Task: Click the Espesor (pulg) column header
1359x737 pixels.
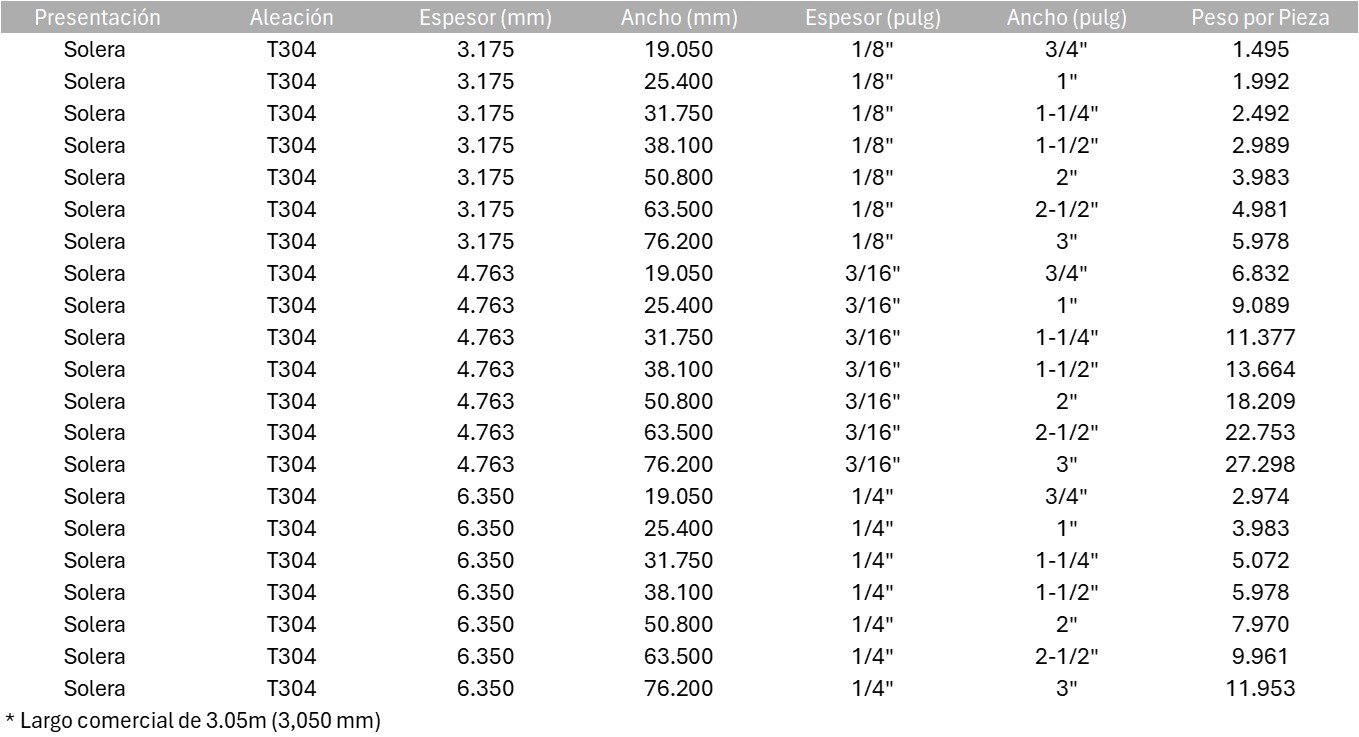Action: click(x=872, y=18)
